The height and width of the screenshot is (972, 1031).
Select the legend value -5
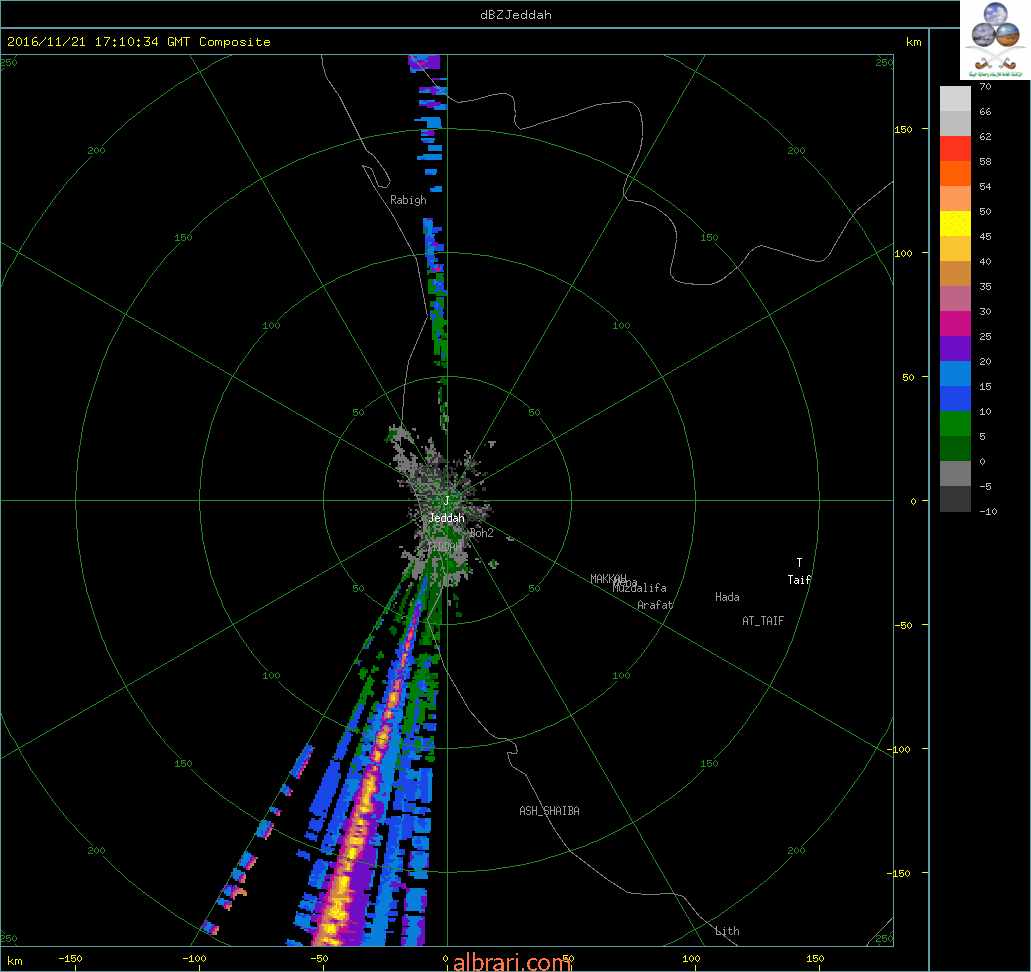click(985, 486)
